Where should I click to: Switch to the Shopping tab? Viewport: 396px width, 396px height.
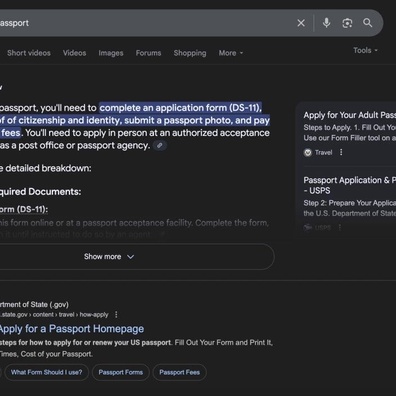coord(190,53)
